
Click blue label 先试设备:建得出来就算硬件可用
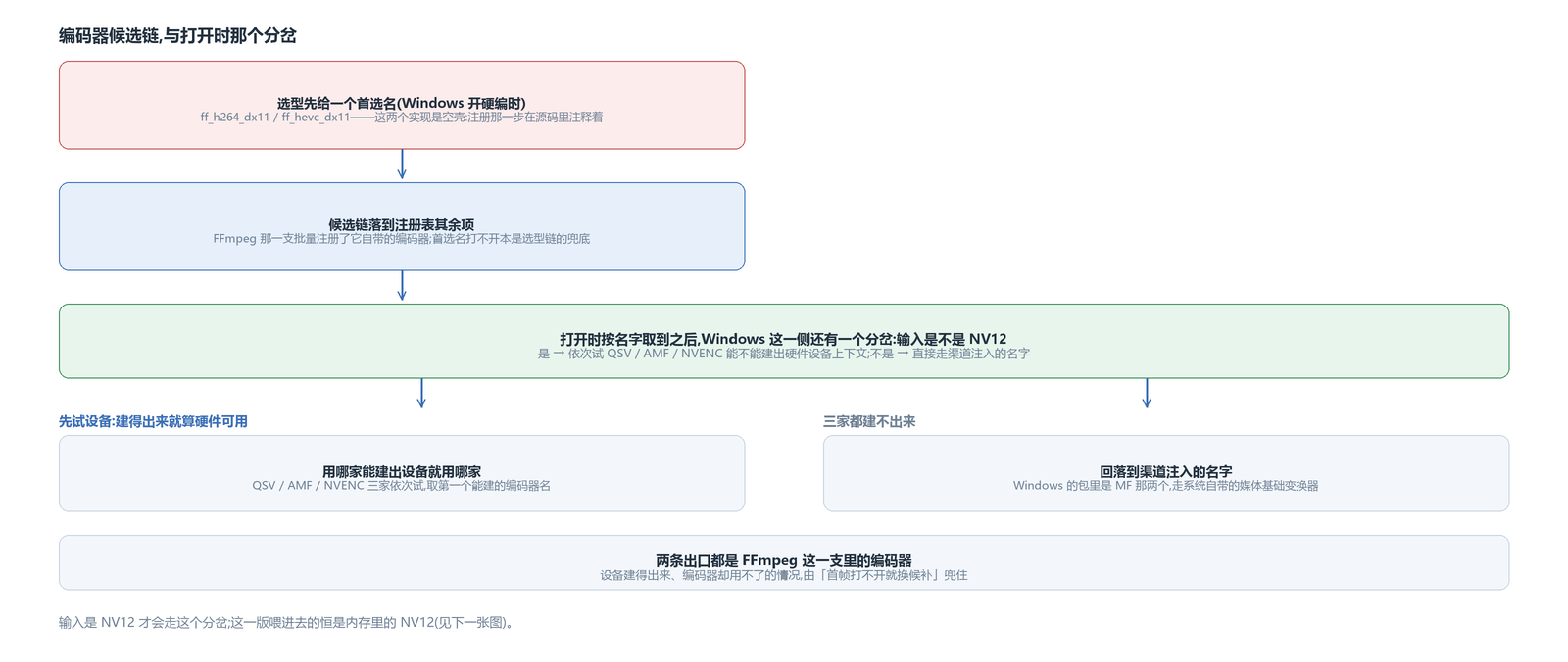point(153,421)
